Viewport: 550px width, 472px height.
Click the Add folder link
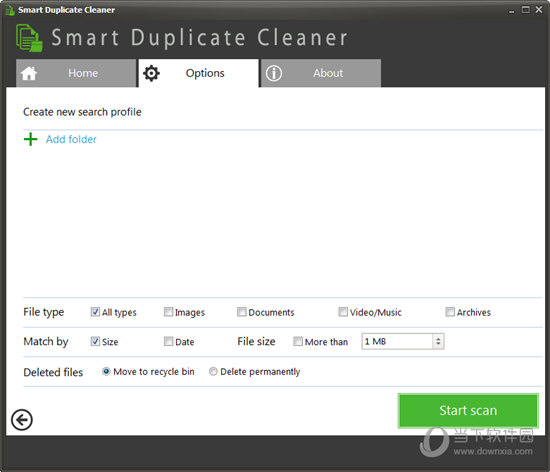(71, 139)
